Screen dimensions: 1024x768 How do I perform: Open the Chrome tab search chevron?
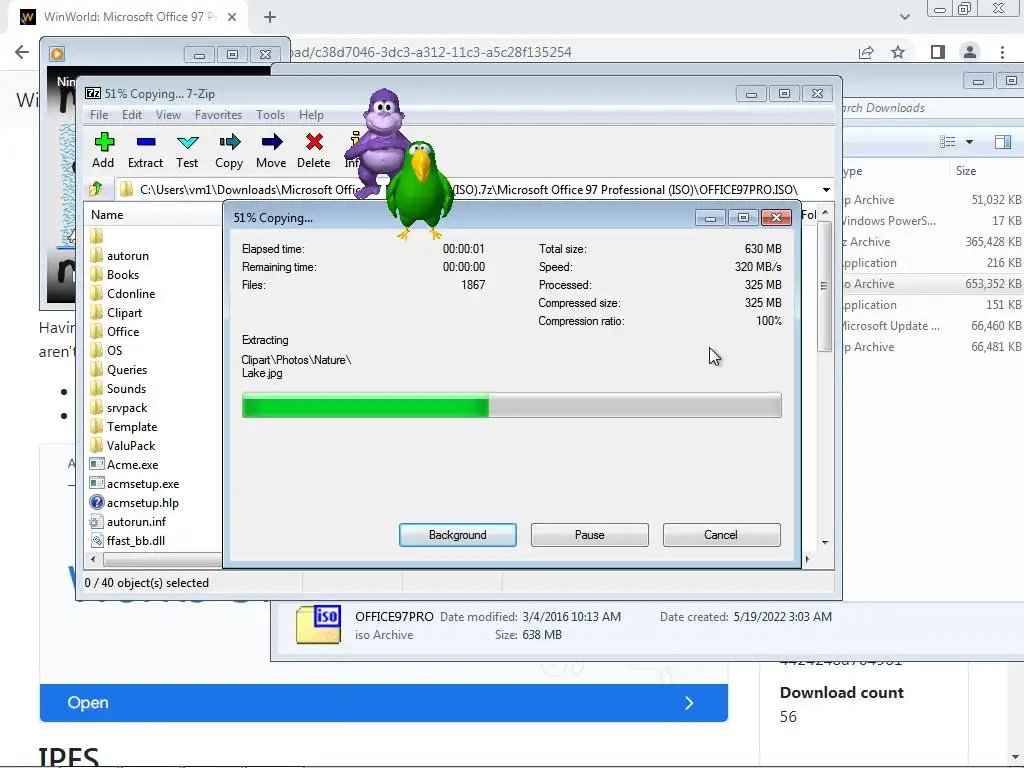904,17
